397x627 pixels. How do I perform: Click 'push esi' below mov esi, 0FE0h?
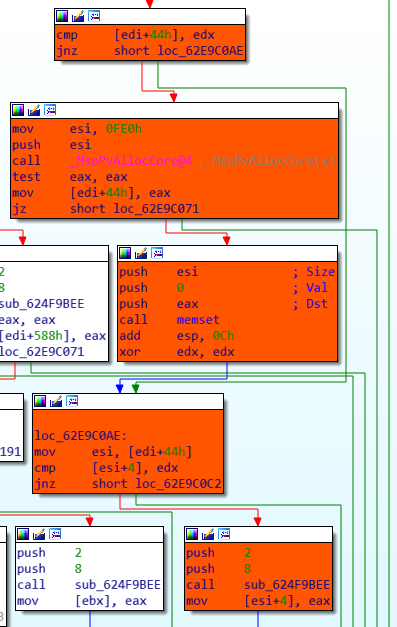(52, 145)
